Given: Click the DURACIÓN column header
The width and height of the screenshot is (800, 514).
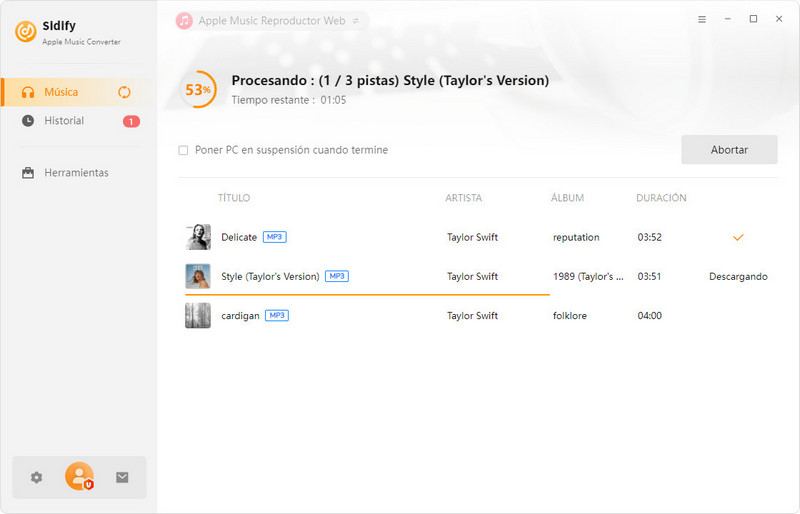Looking at the screenshot, I should (661, 198).
